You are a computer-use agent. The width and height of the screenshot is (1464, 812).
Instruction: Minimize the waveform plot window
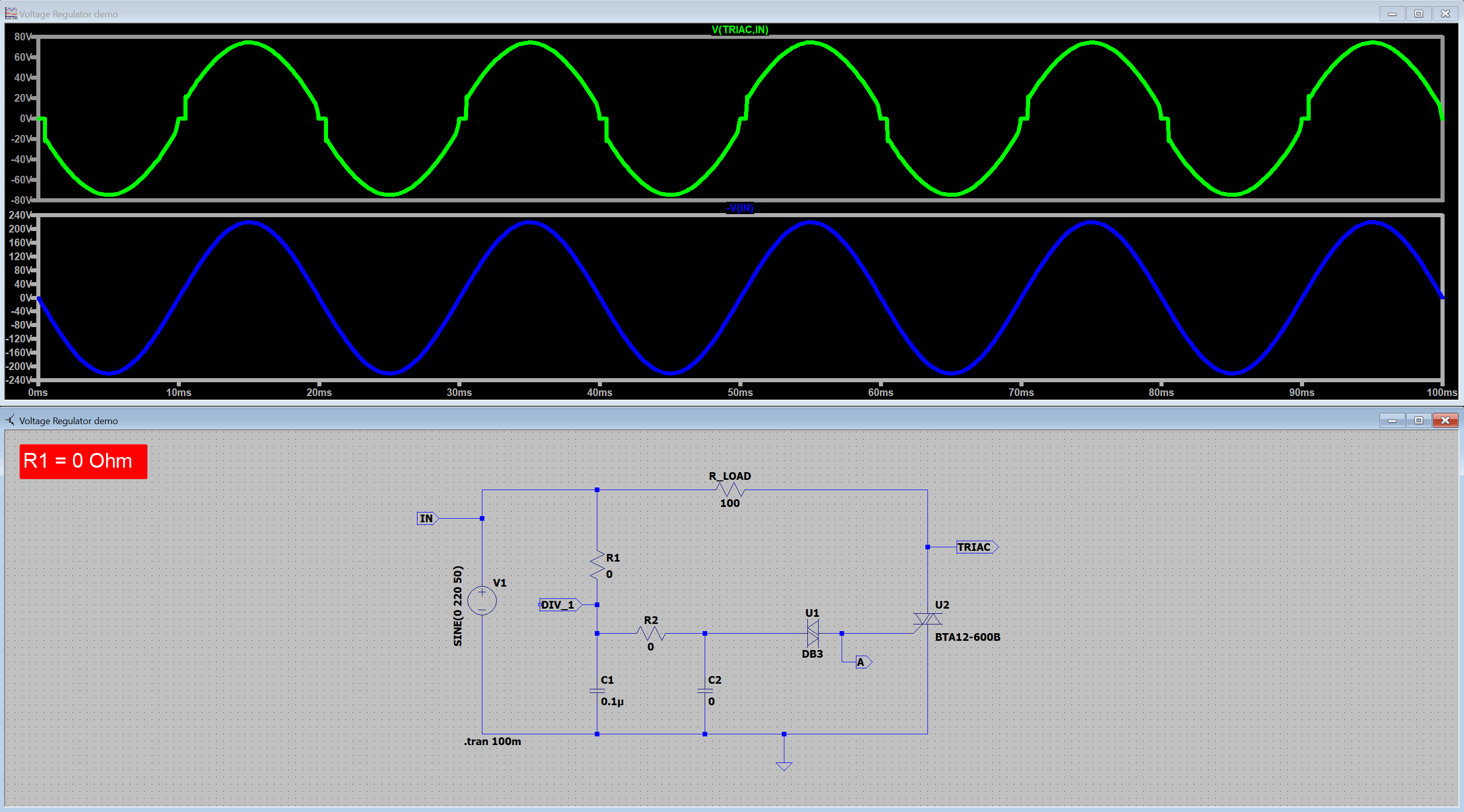click(1392, 14)
